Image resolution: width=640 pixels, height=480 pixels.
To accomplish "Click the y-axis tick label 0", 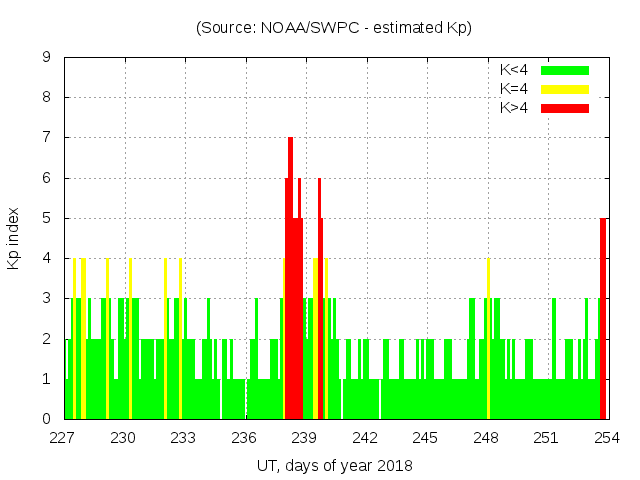I will [47, 419].
